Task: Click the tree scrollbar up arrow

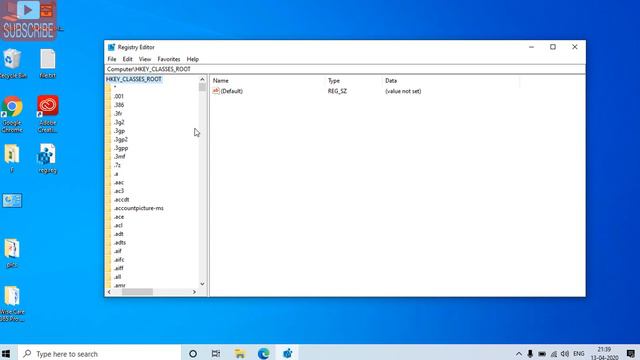Action: [x=202, y=79]
